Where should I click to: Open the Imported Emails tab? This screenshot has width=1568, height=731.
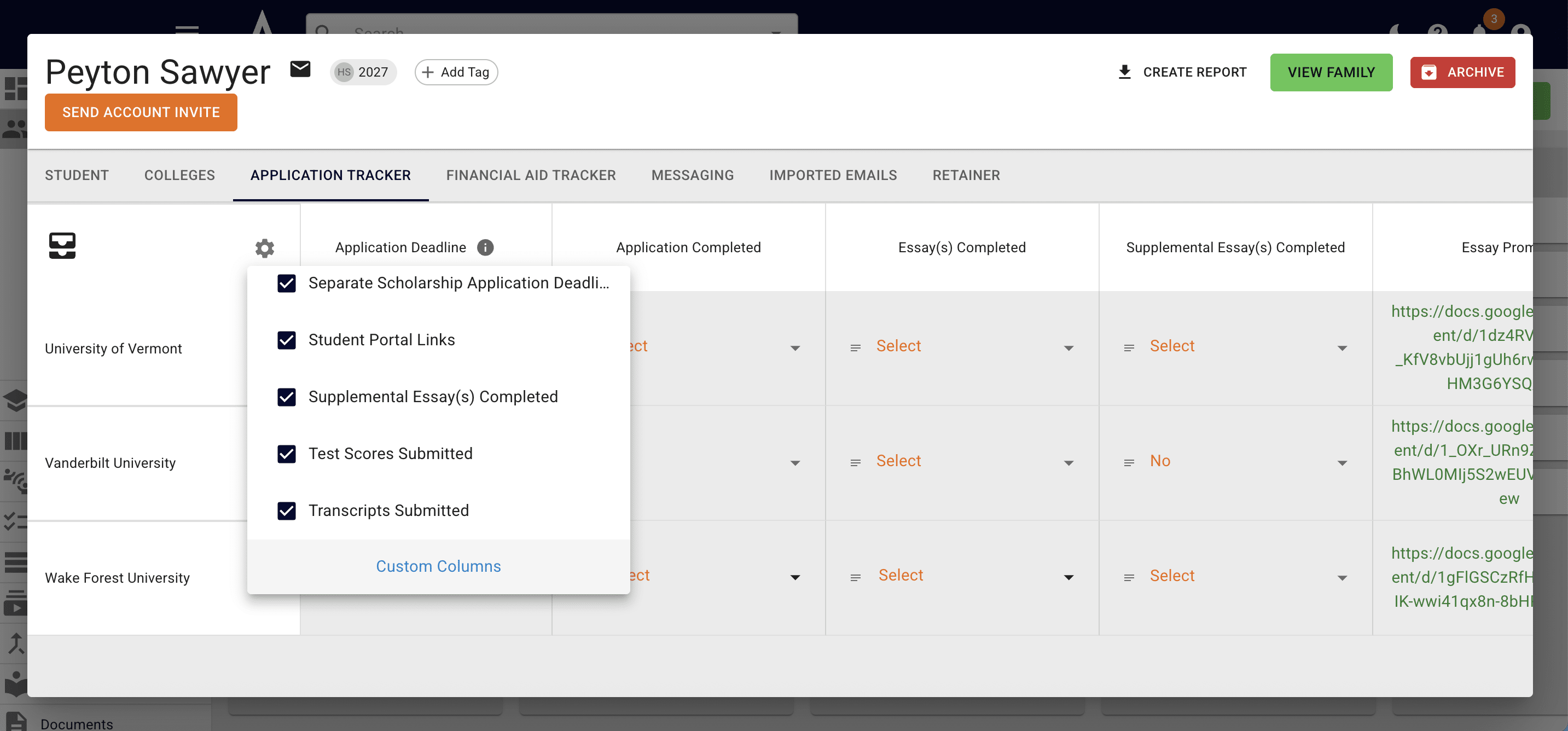[x=833, y=175]
